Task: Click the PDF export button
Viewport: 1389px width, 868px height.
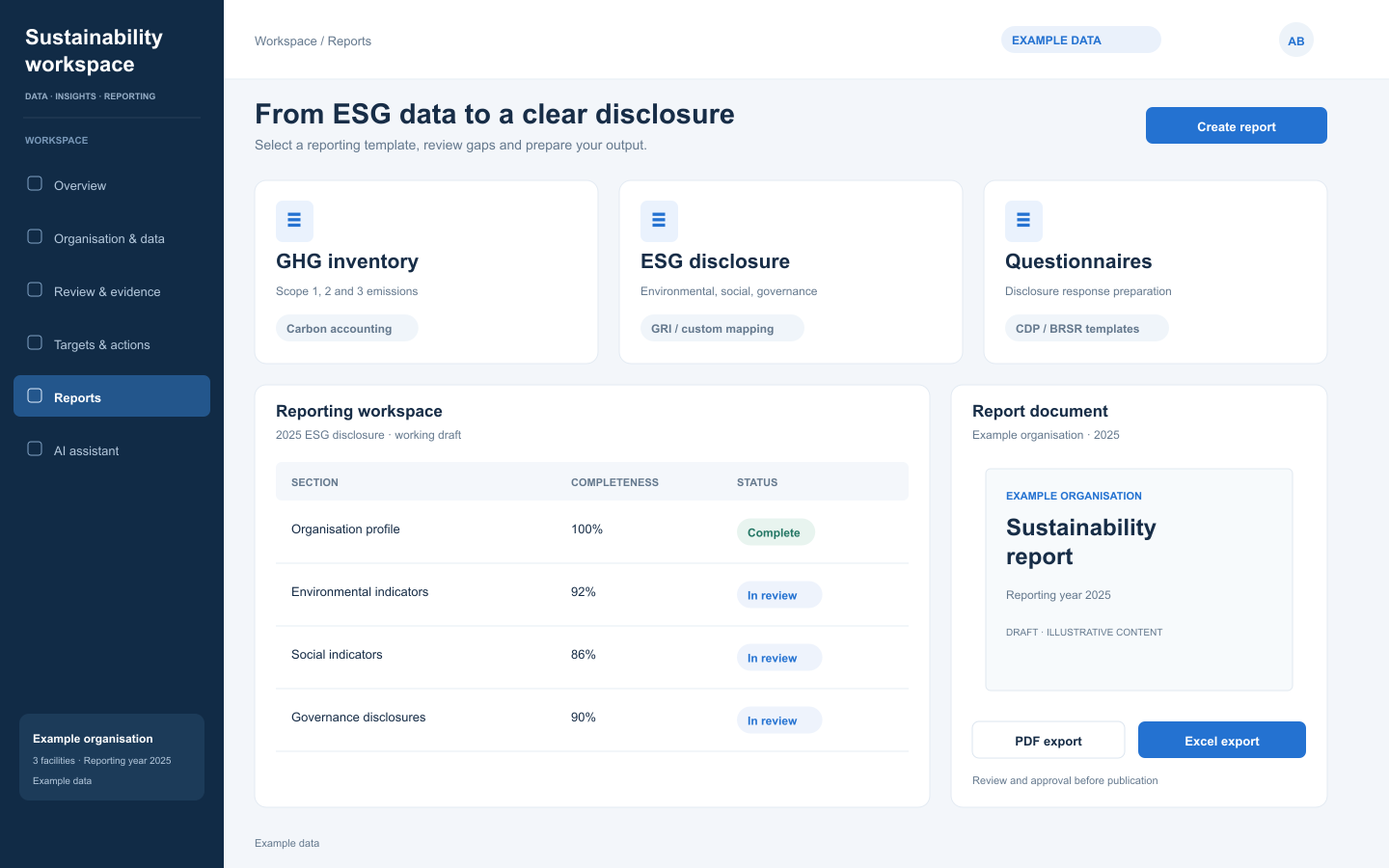Action: [1049, 740]
